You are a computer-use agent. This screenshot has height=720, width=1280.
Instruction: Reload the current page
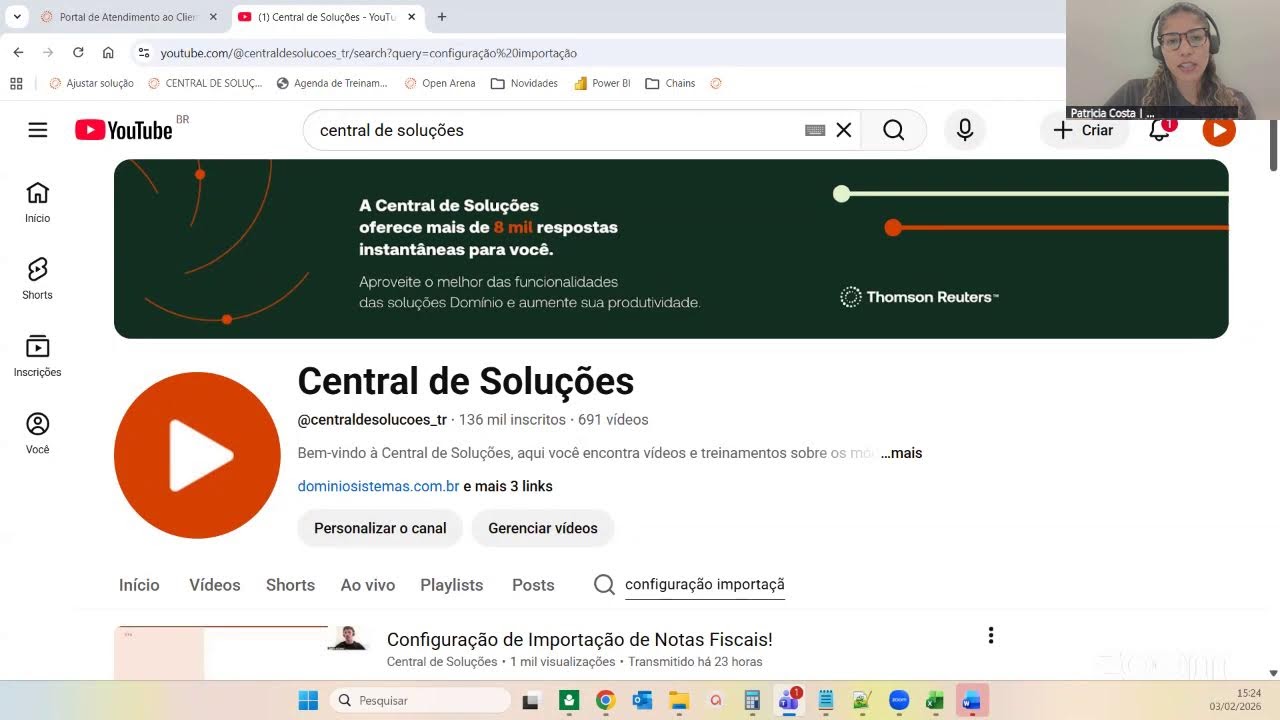point(78,53)
